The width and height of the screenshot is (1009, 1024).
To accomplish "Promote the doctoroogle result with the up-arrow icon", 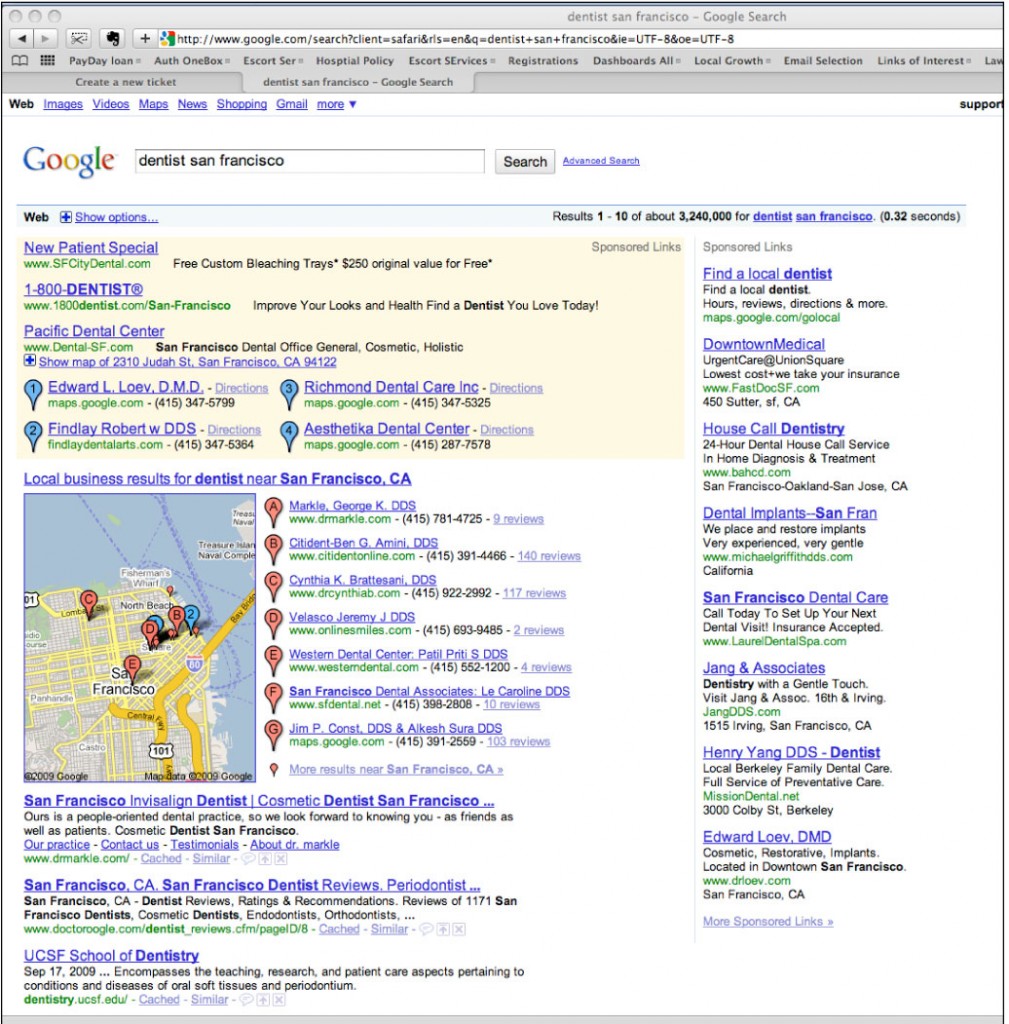I will tap(444, 928).
